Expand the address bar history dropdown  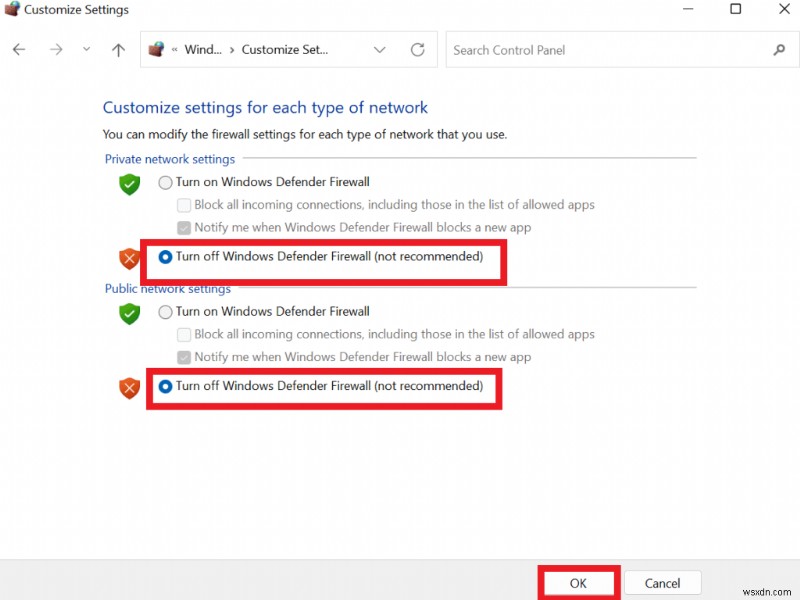click(x=379, y=50)
